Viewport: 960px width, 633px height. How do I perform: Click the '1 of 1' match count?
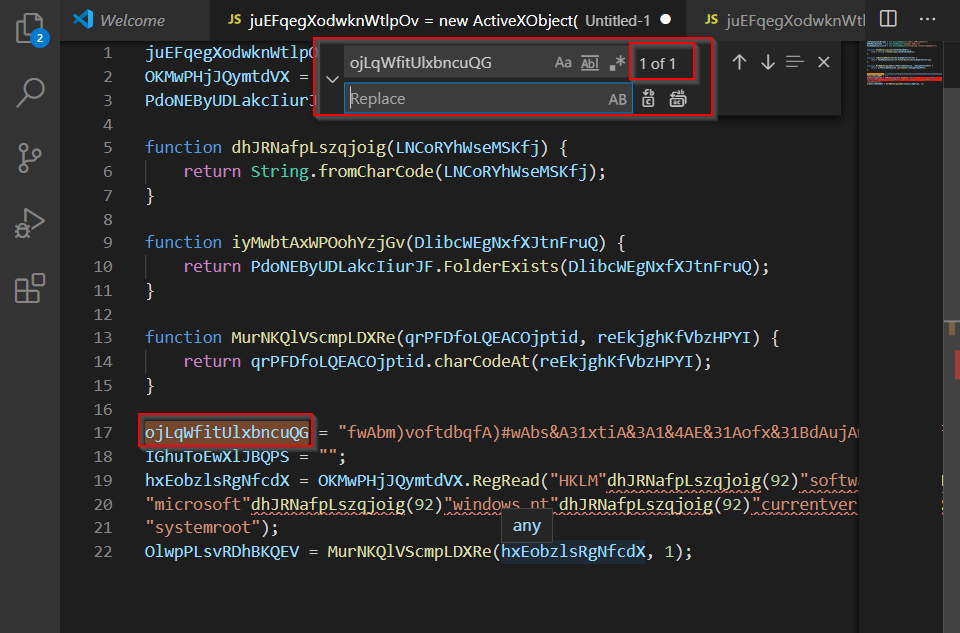pyautogui.click(x=657, y=64)
